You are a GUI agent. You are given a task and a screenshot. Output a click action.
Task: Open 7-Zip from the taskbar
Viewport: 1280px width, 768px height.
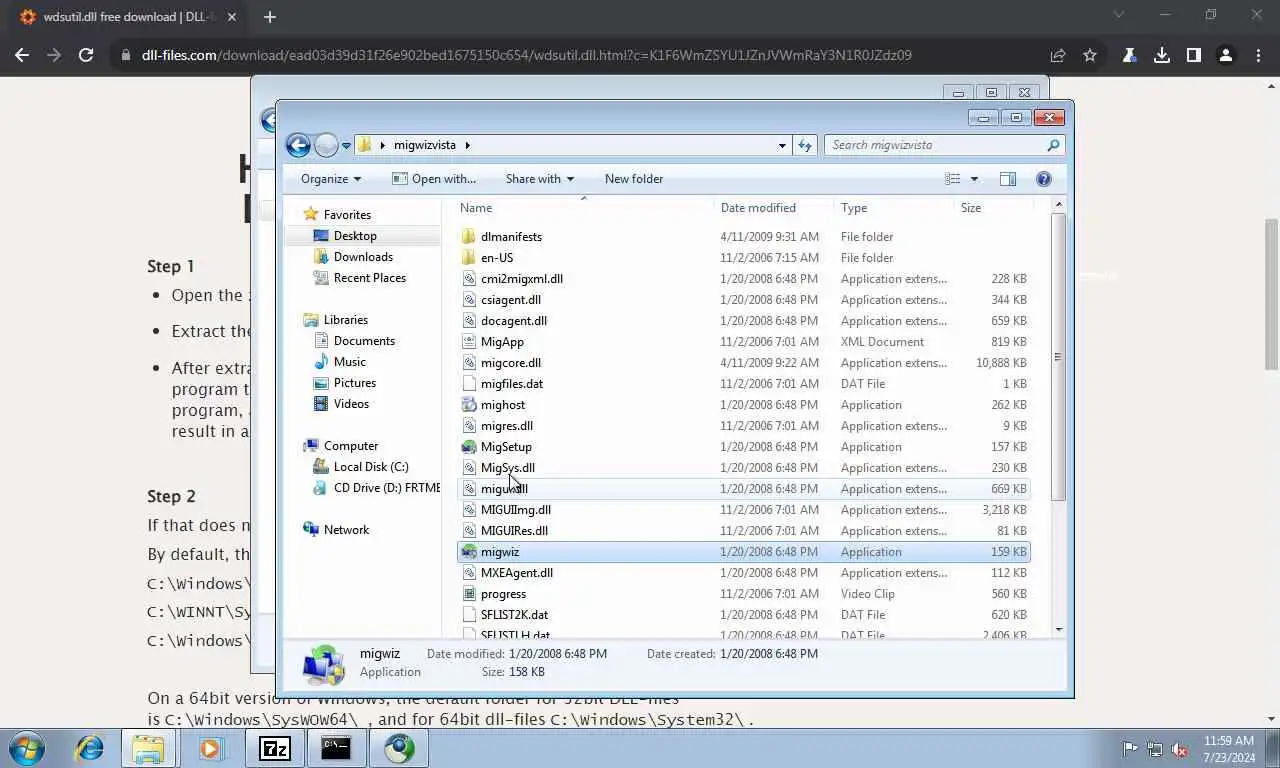point(274,748)
